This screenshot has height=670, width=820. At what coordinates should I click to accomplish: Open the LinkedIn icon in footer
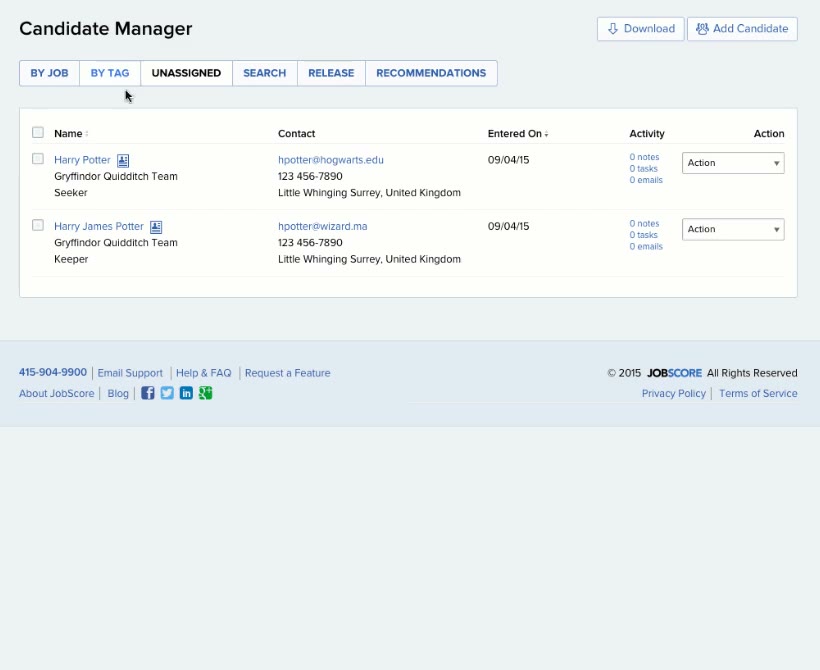(186, 393)
